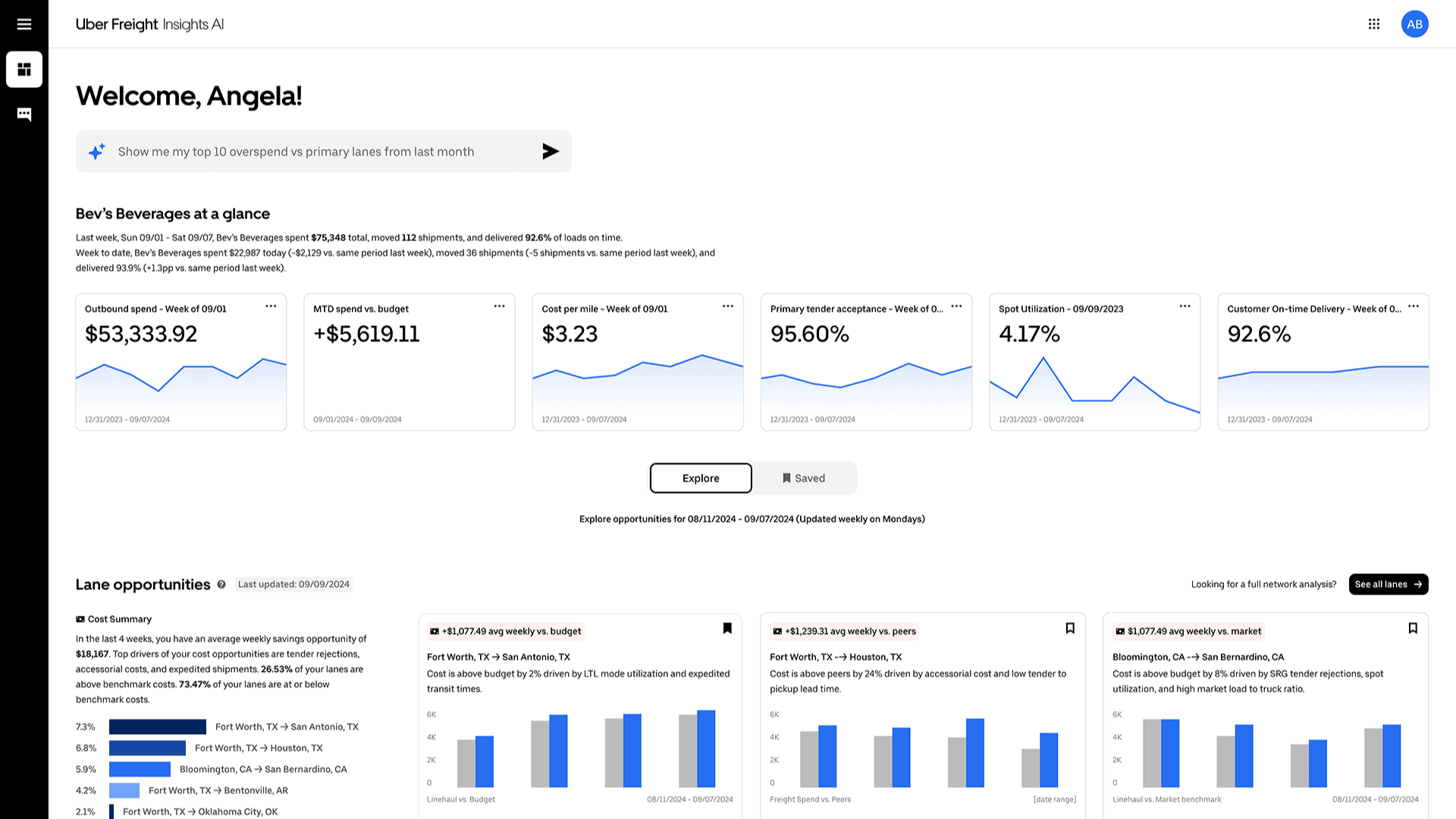Click the See all lanes button

(x=1388, y=585)
